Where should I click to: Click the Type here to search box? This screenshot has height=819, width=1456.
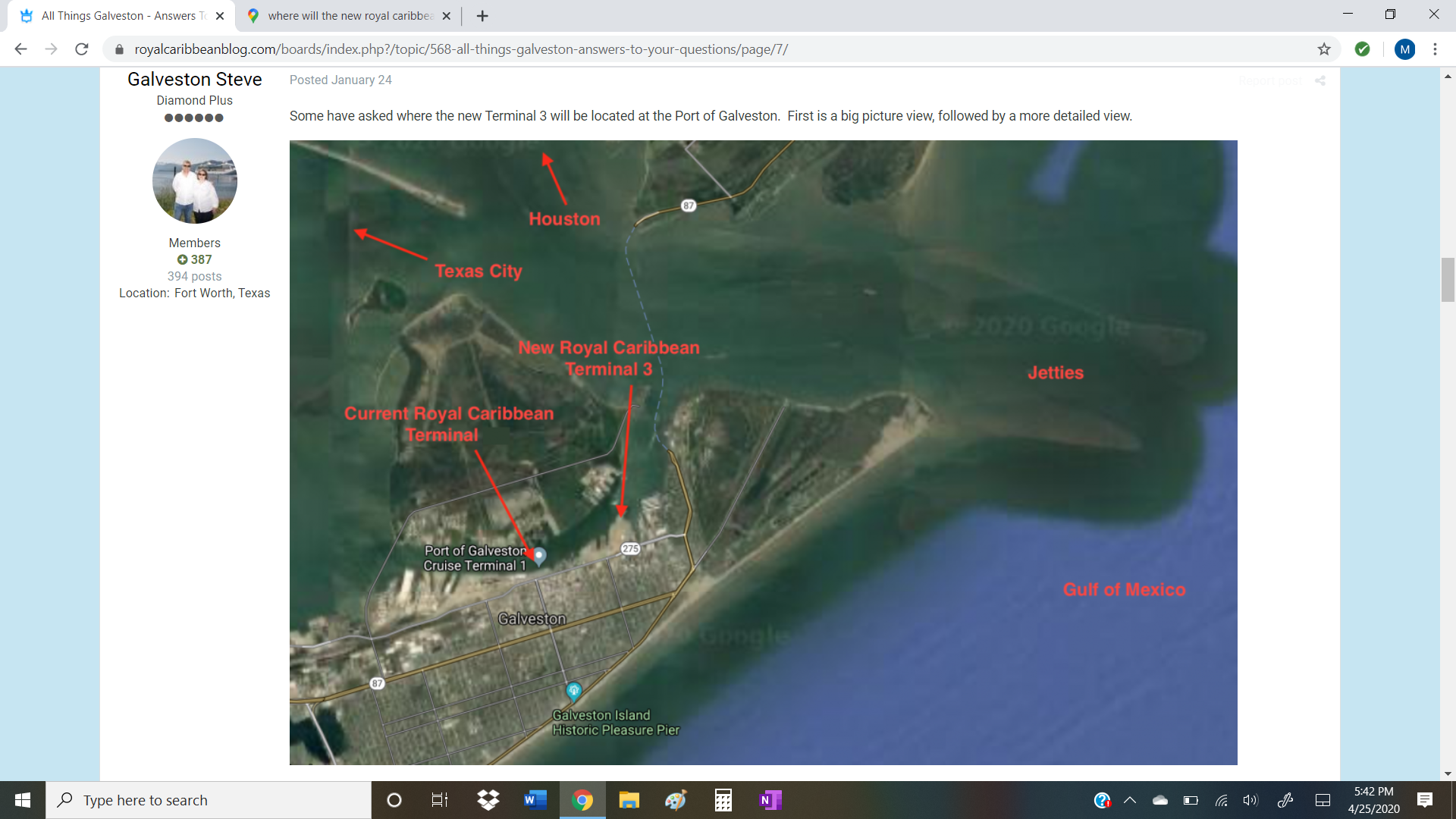pos(209,800)
